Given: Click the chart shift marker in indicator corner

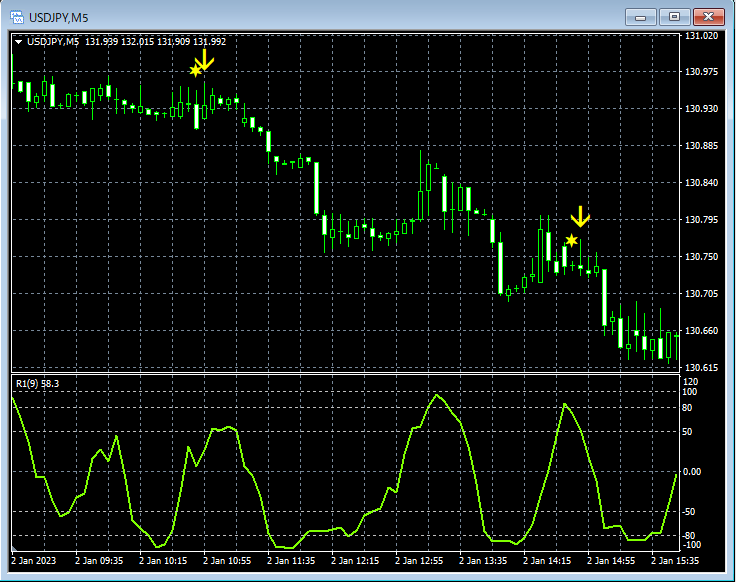Looking at the screenshot, I should point(15,548).
